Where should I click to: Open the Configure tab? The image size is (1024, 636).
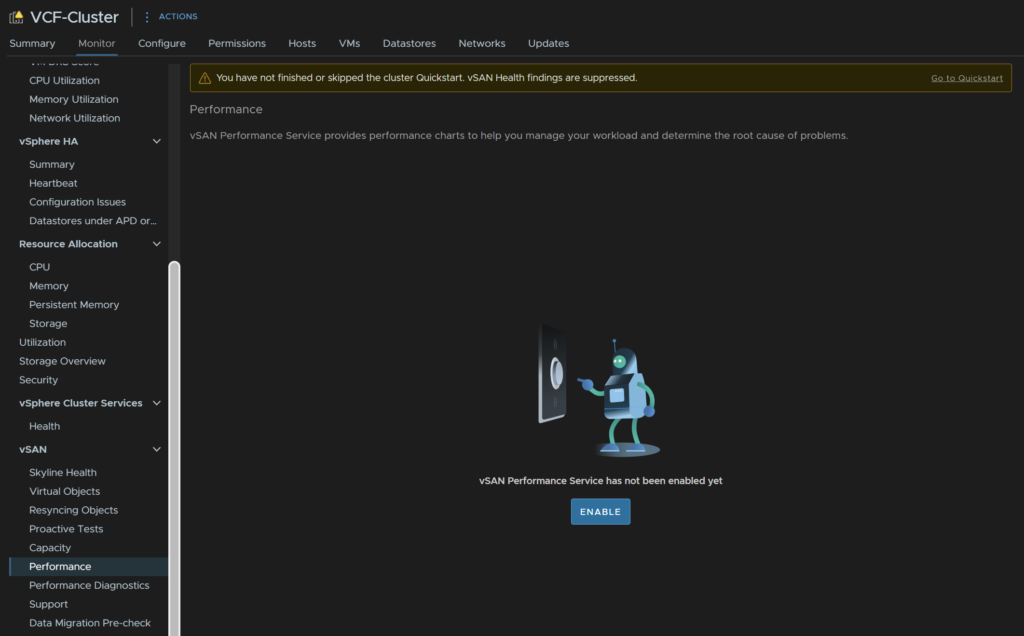click(x=162, y=43)
